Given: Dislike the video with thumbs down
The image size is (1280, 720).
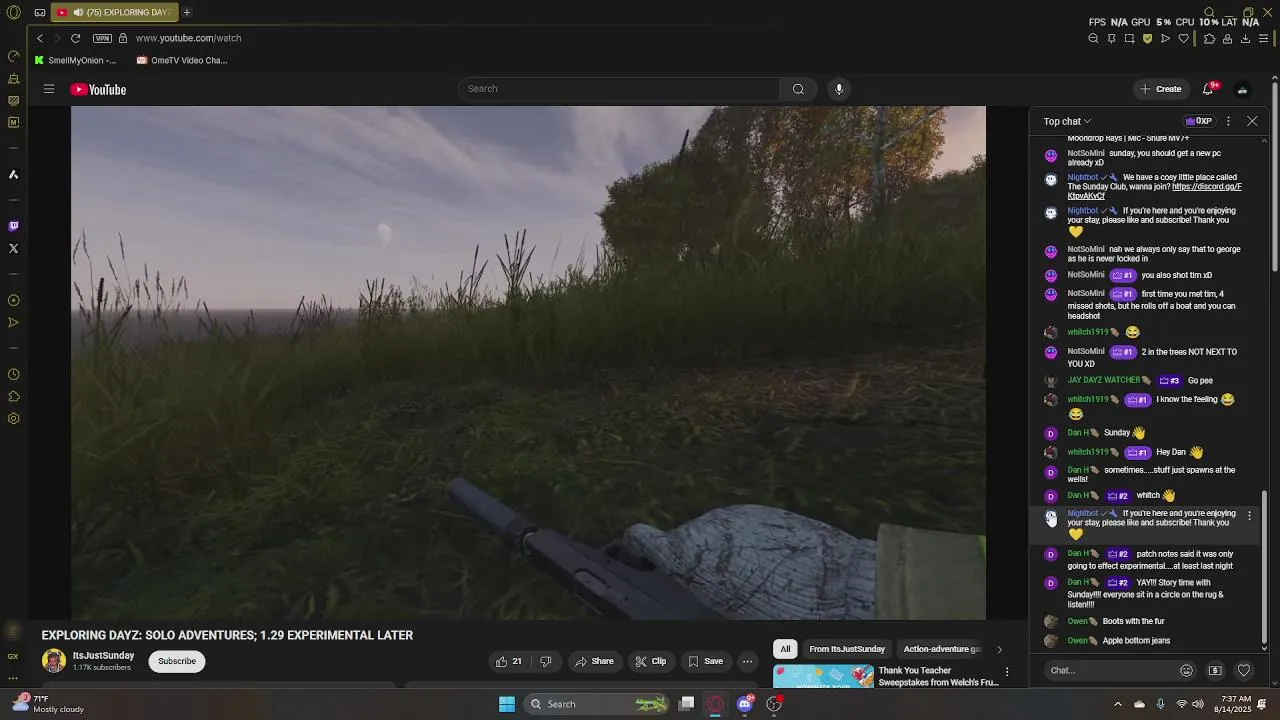Looking at the screenshot, I should point(546,661).
